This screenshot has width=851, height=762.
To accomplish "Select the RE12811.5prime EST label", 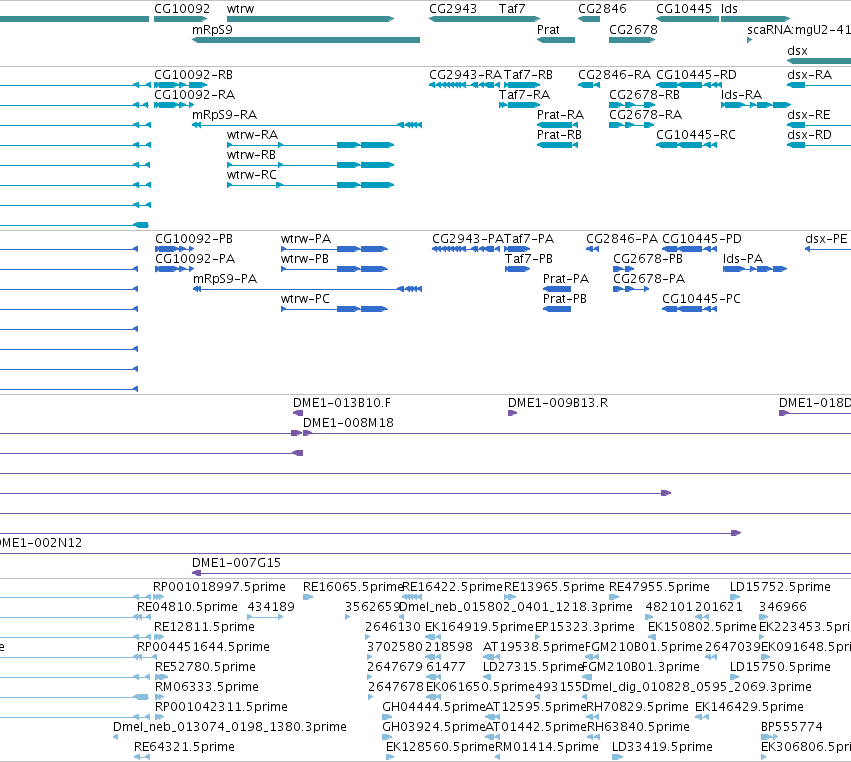I will (204, 626).
